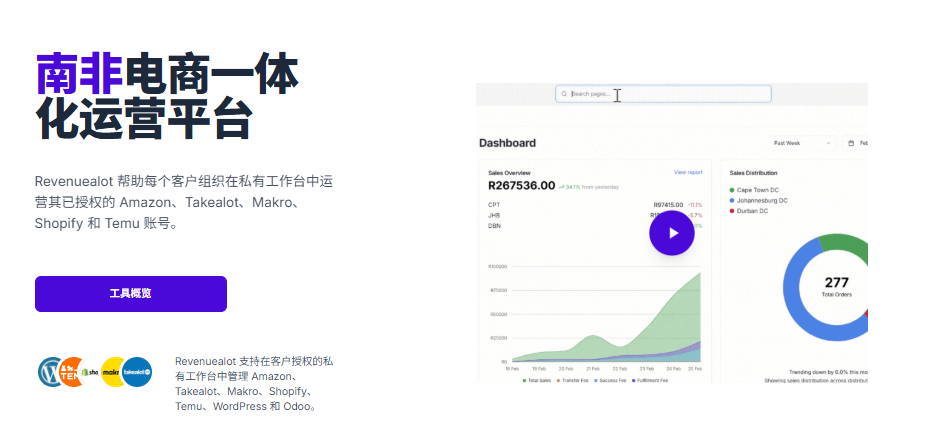Screen dimensions: 939x440
Task: Open the Past Week dropdown
Action: [802, 143]
